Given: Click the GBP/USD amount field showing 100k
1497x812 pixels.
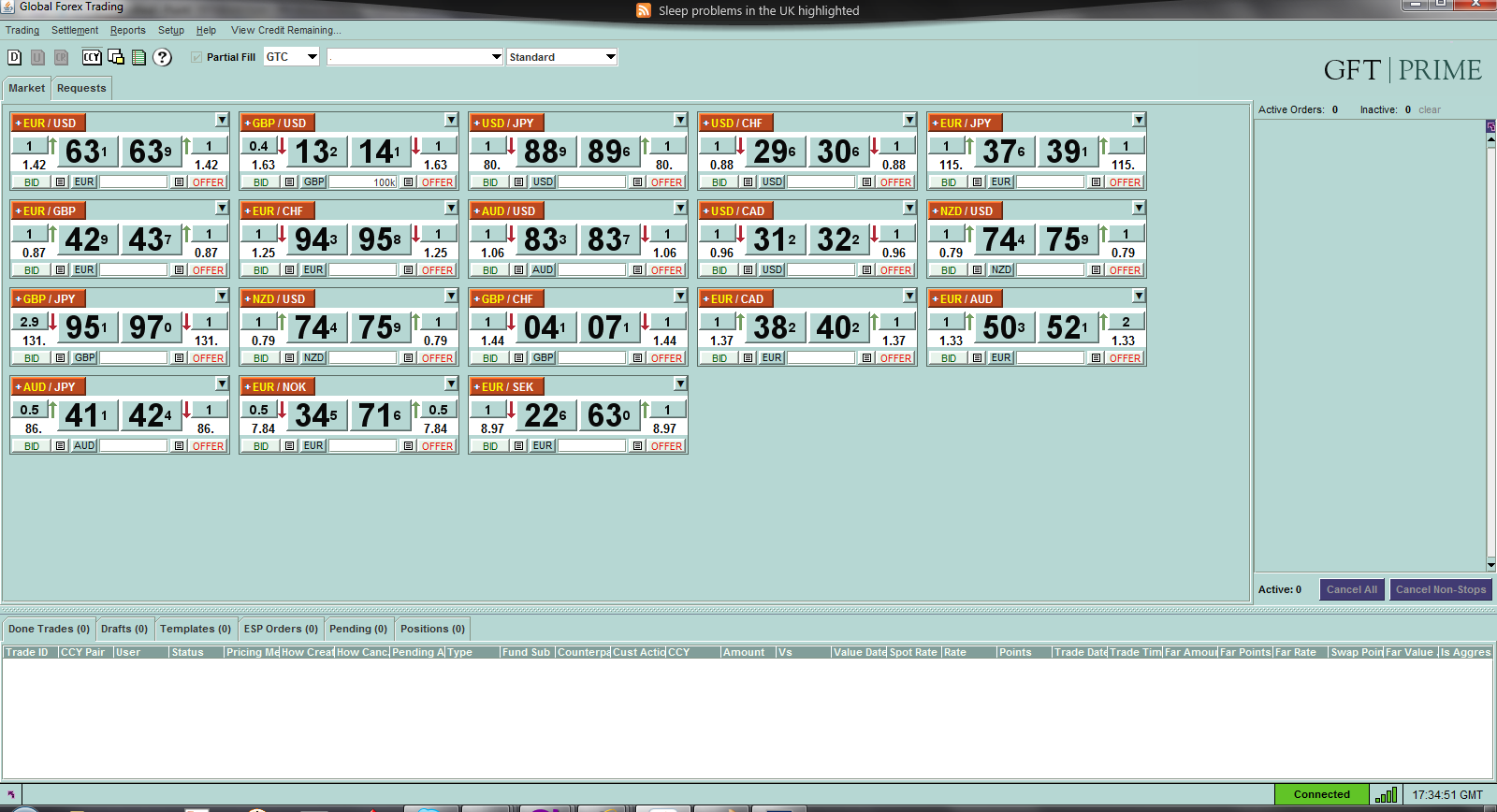Looking at the screenshot, I should 363,182.
